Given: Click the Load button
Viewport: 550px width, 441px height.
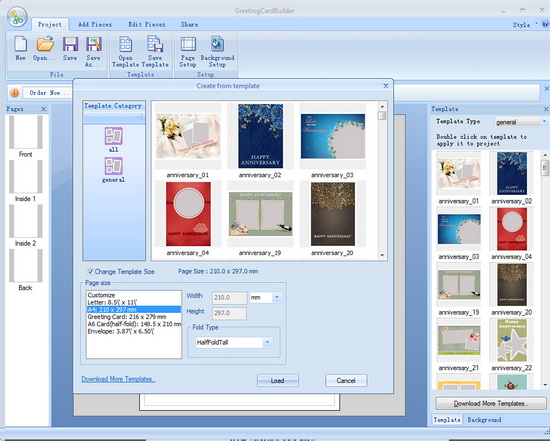Looking at the screenshot, I should point(277,381).
